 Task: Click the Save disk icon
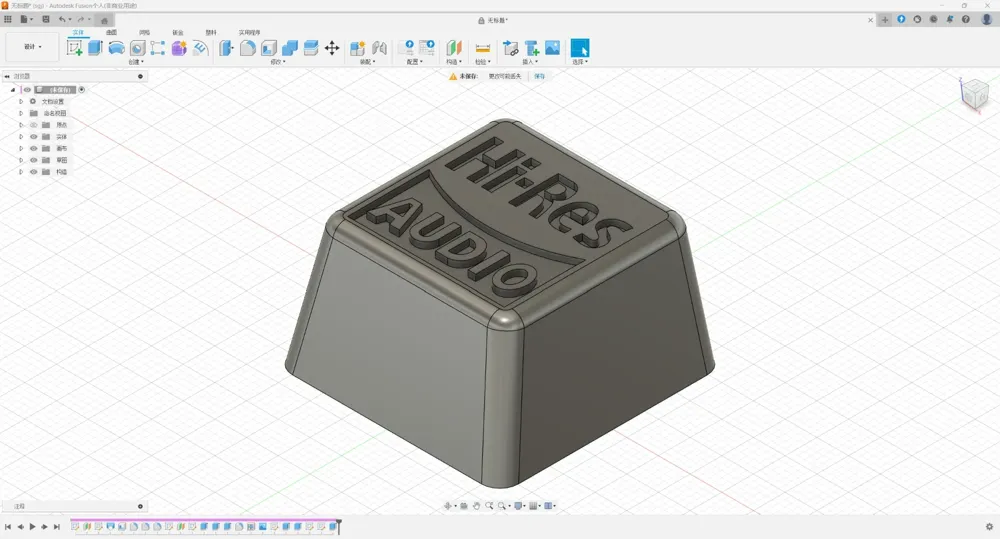(46, 19)
